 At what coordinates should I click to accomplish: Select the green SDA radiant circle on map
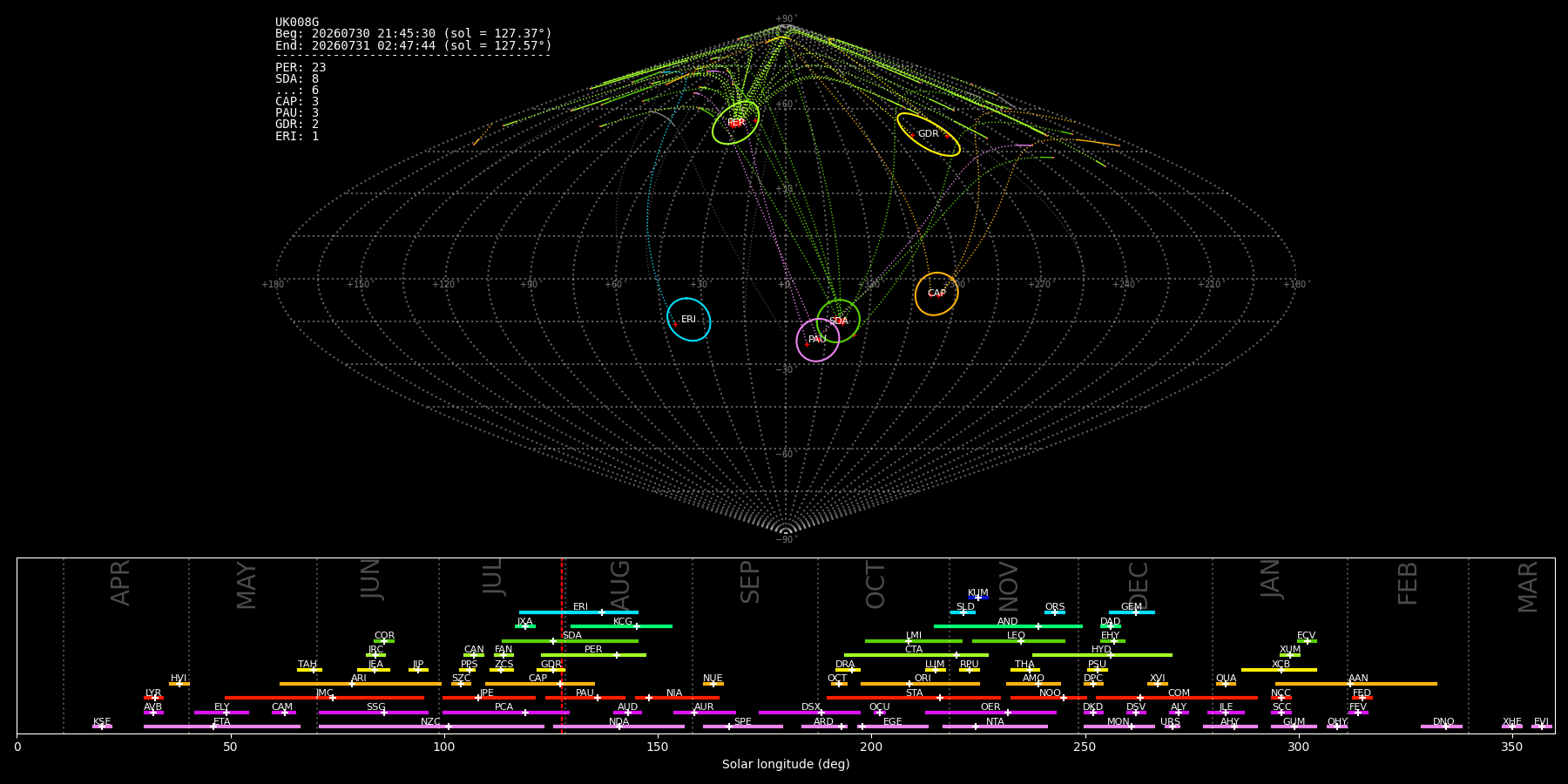[838, 321]
